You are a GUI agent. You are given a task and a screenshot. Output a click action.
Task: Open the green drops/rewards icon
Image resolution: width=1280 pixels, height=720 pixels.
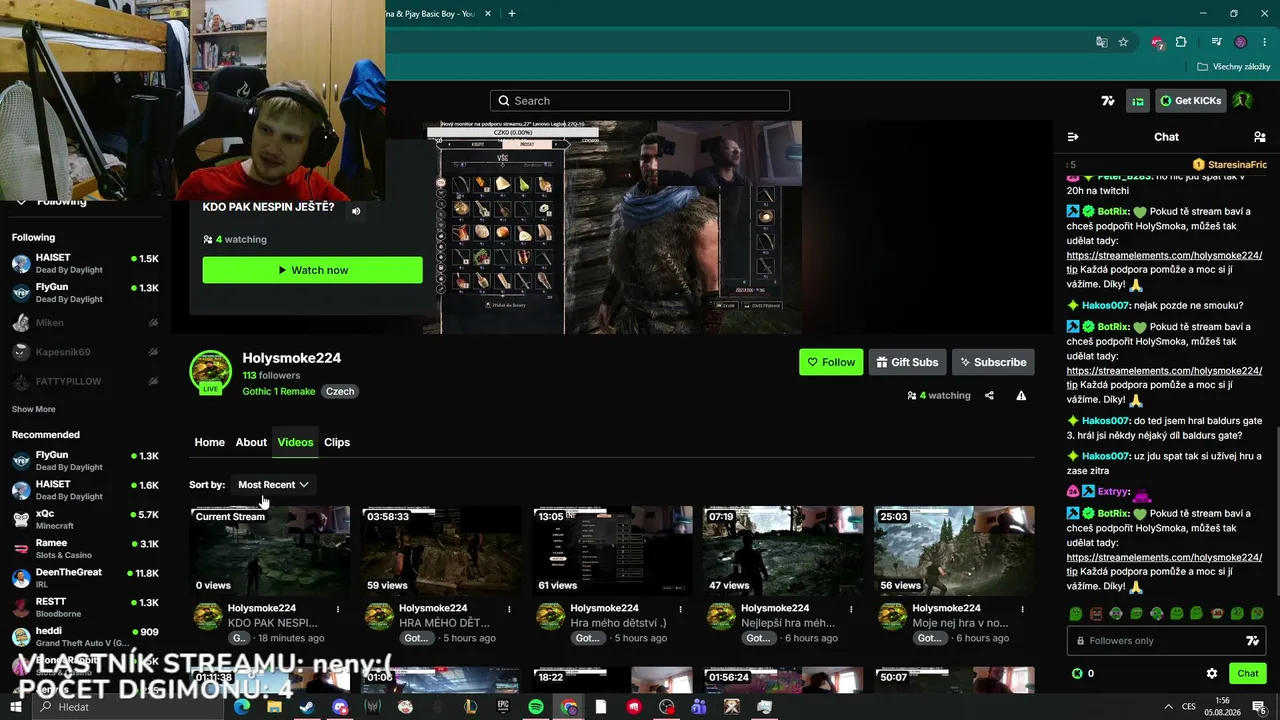coord(1138,101)
